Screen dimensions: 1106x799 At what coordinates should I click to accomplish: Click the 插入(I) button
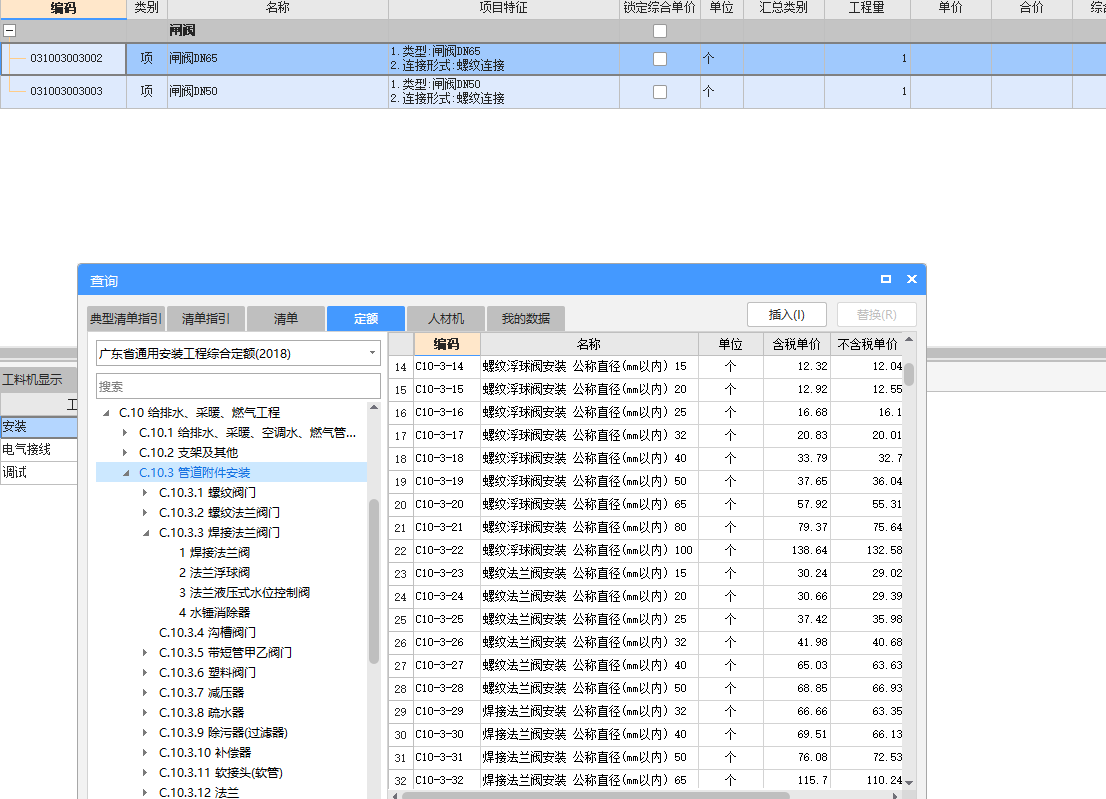(786, 315)
